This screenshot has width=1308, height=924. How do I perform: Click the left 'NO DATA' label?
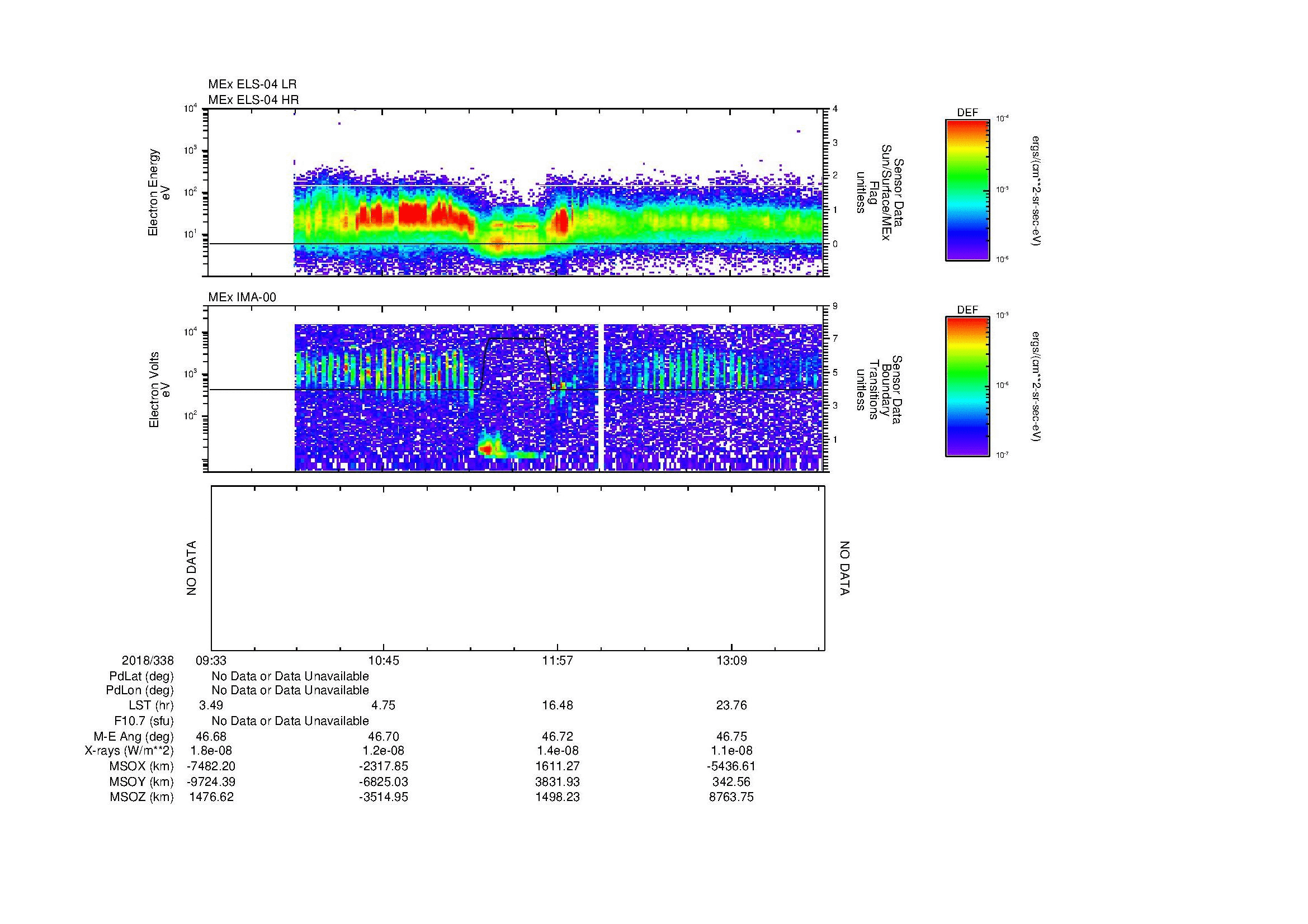tap(191, 568)
